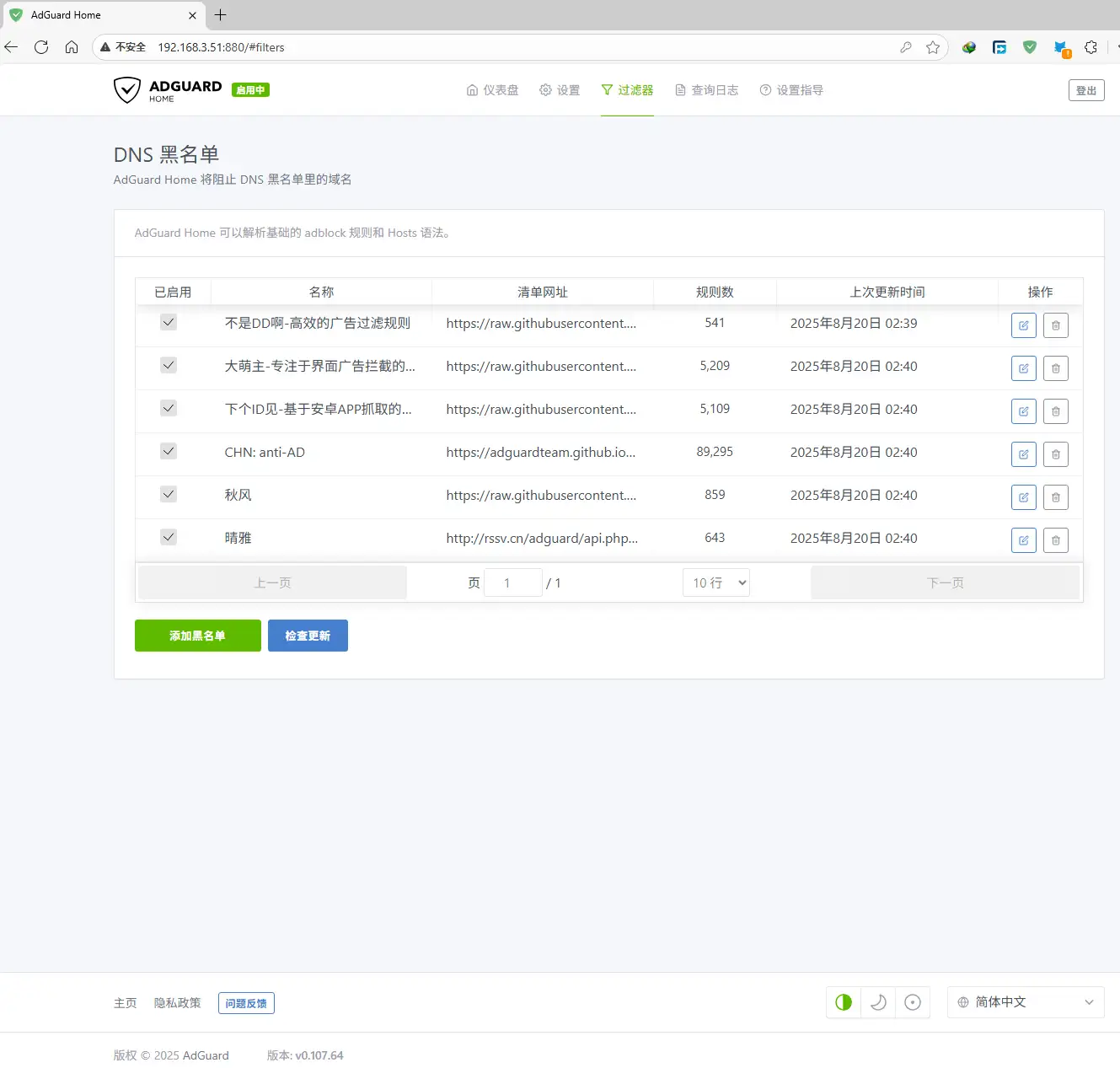Delete the 下个ID见 blocklist entry
The width and height of the screenshot is (1120, 1068).
[x=1055, y=411]
